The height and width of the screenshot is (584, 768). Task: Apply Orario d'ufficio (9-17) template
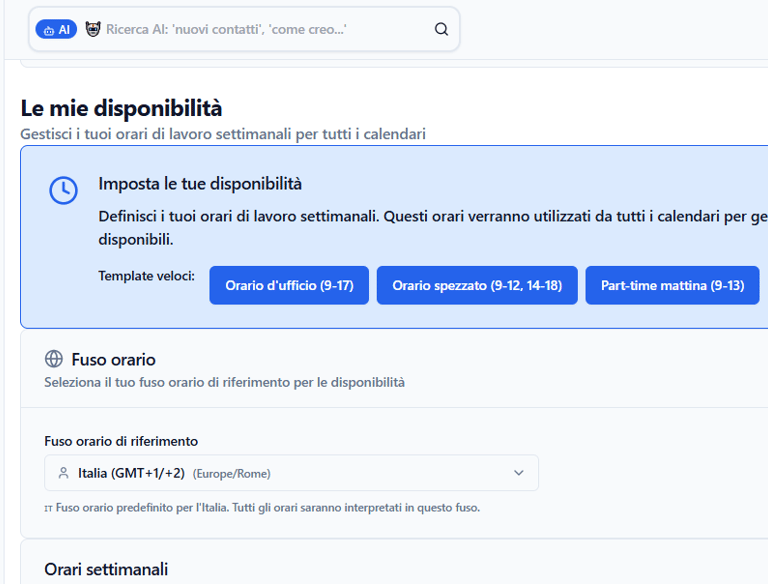pos(289,285)
